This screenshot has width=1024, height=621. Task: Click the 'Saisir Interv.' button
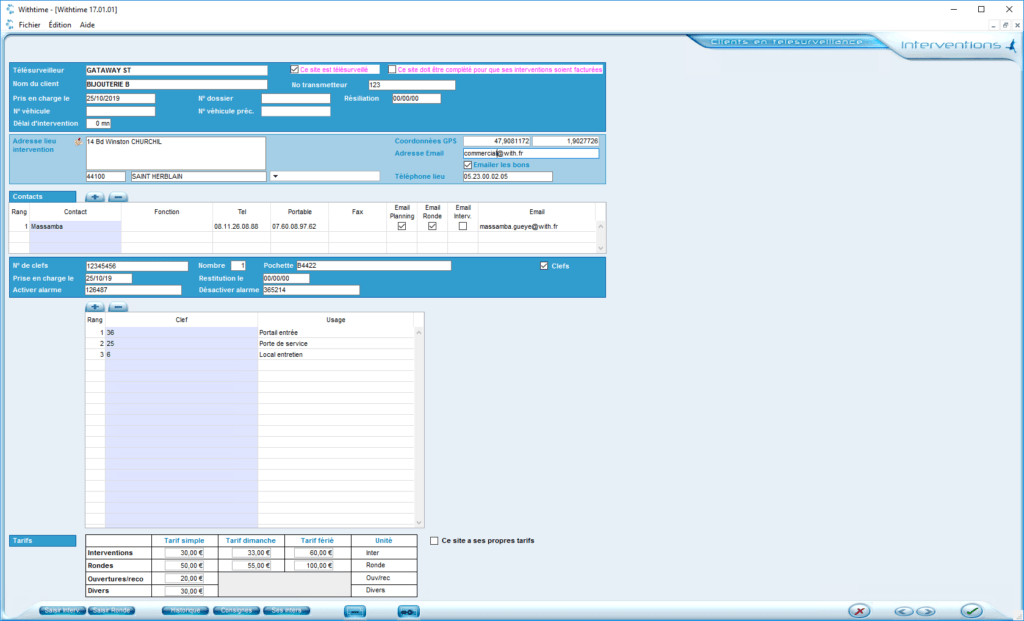click(x=62, y=610)
